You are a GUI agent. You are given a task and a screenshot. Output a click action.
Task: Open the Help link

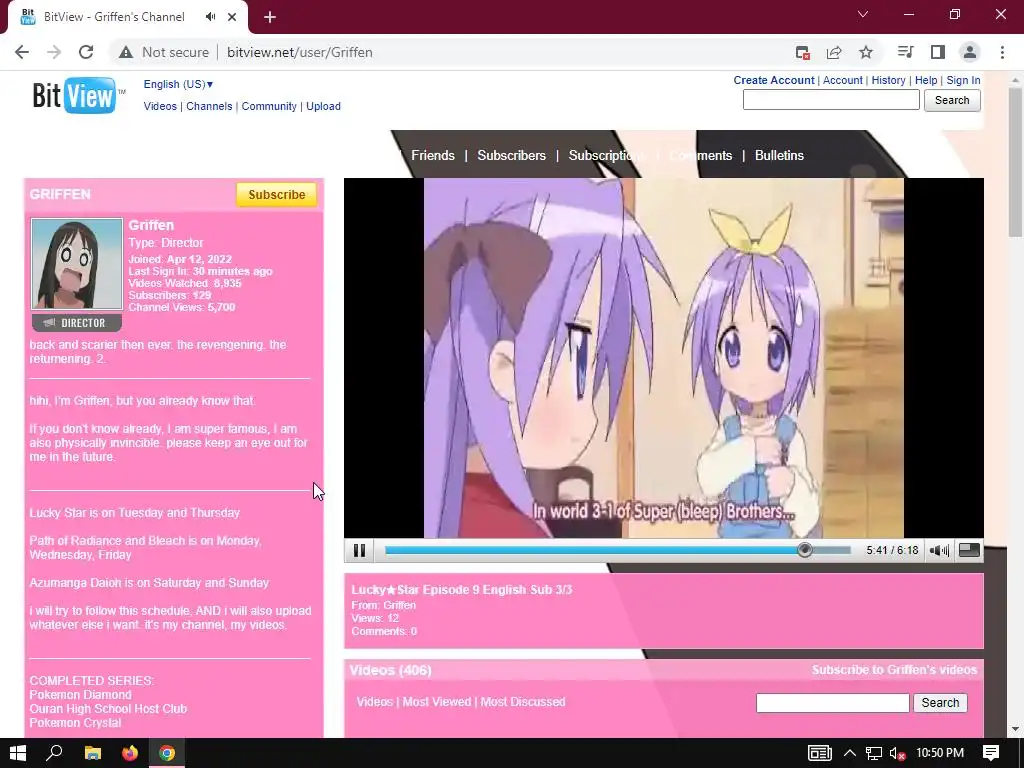click(926, 80)
